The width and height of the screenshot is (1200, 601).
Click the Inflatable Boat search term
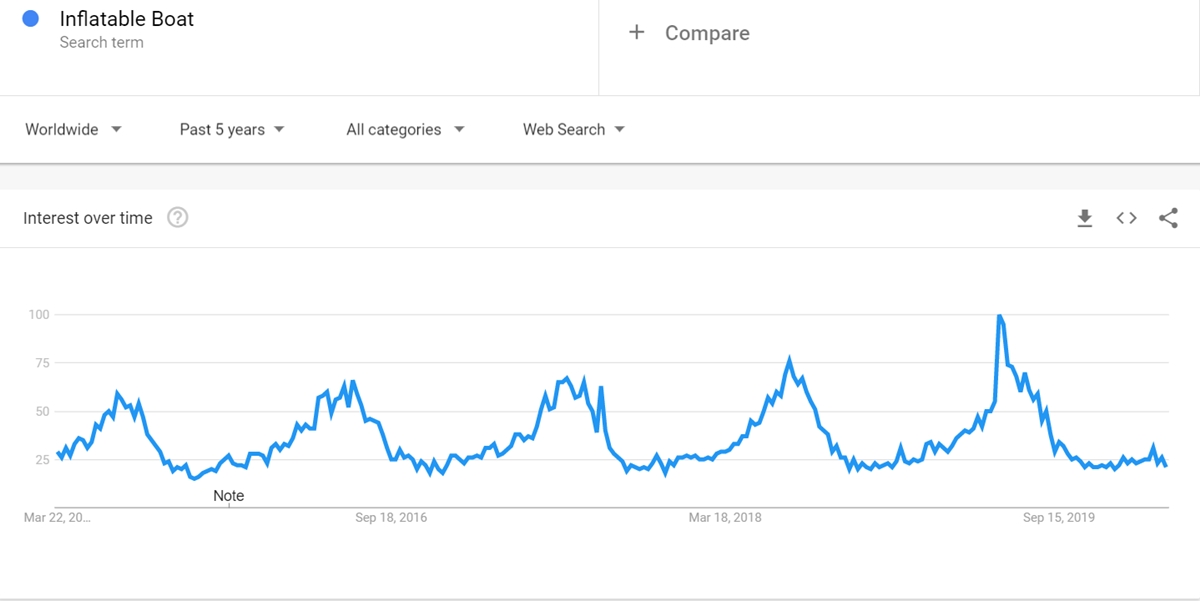click(127, 18)
